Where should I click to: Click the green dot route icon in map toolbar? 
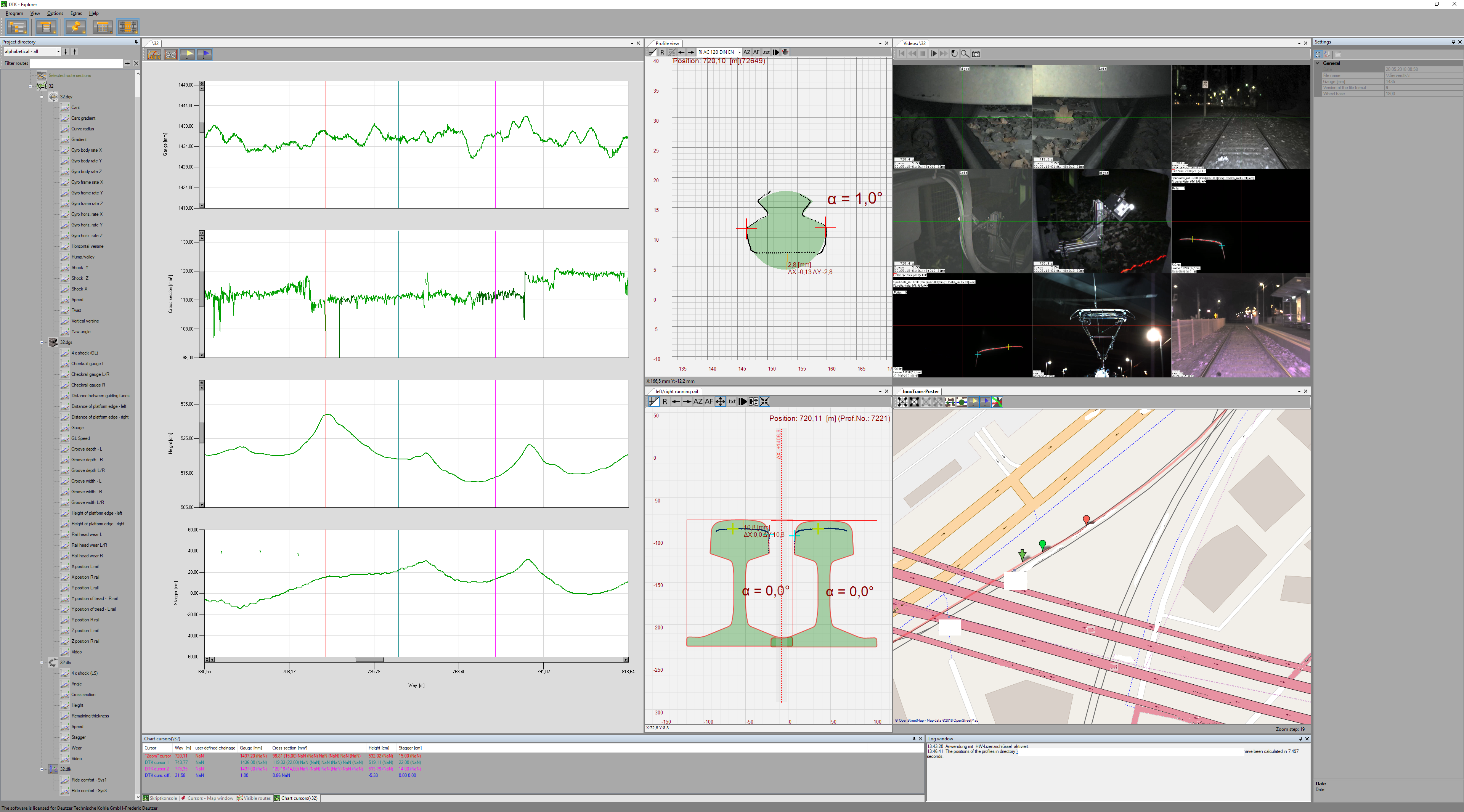961,402
